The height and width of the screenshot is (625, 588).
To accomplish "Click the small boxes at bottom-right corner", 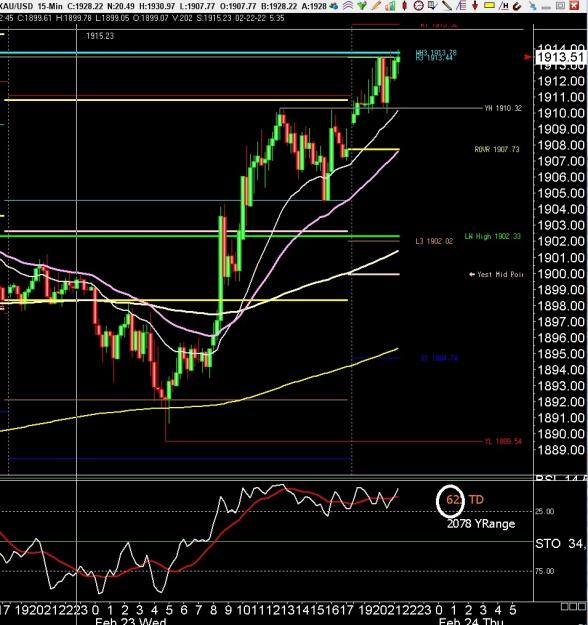I will coord(573,607).
